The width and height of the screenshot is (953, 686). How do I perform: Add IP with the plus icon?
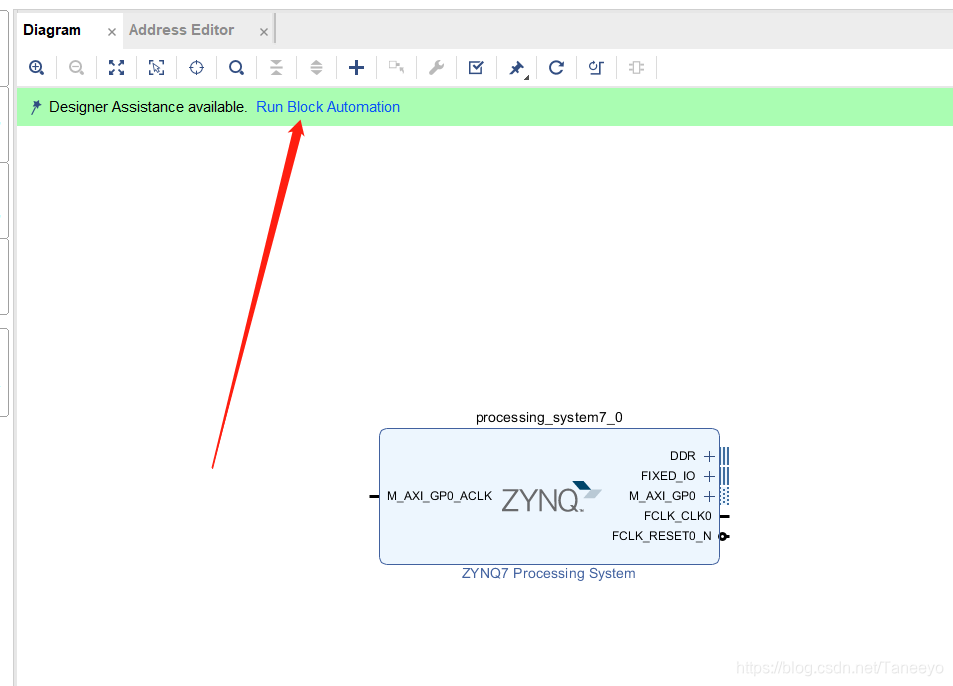[356, 67]
